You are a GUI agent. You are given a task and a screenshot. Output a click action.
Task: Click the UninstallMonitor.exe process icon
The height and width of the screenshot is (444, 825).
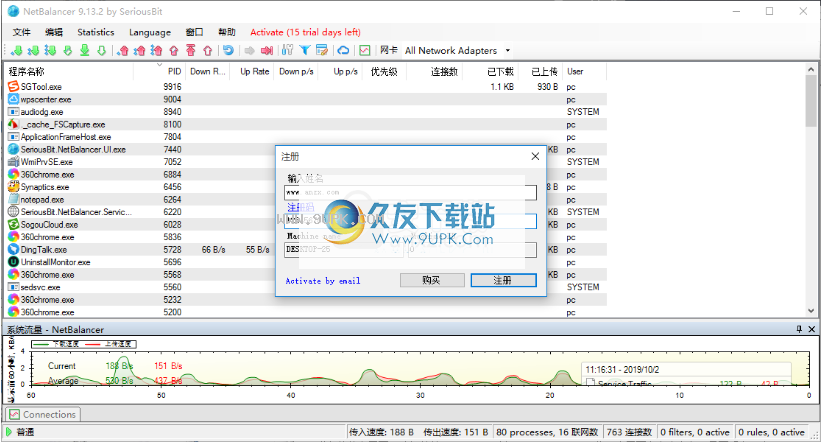click(13, 262)
